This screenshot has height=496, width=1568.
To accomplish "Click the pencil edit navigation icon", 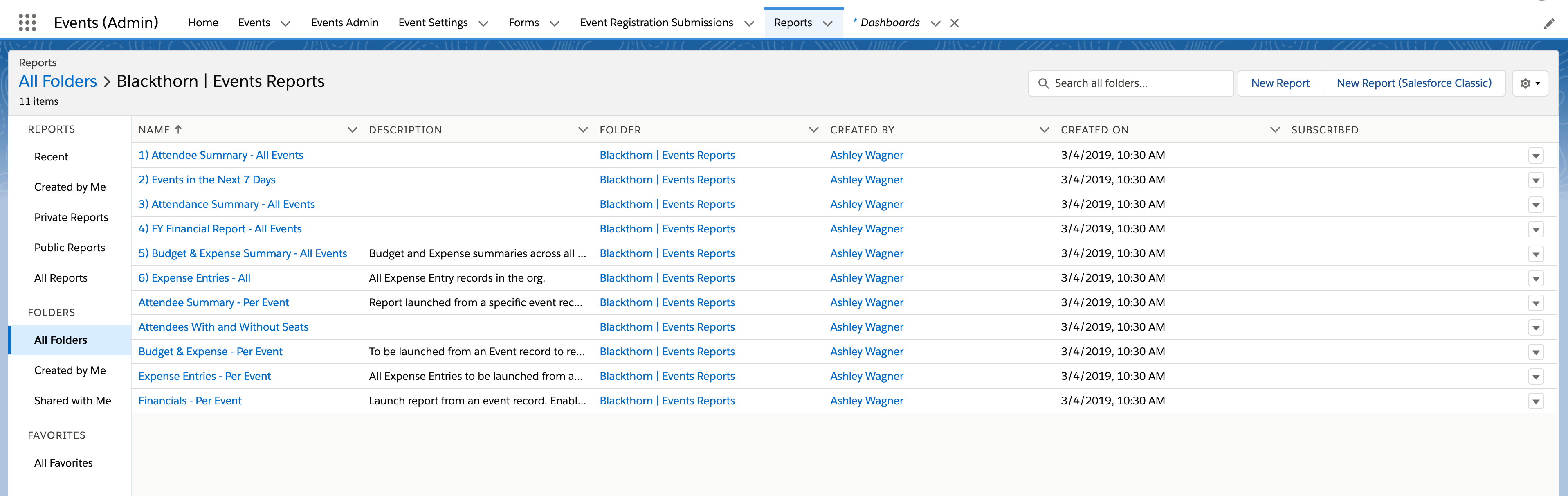I will pos(1548,24).
